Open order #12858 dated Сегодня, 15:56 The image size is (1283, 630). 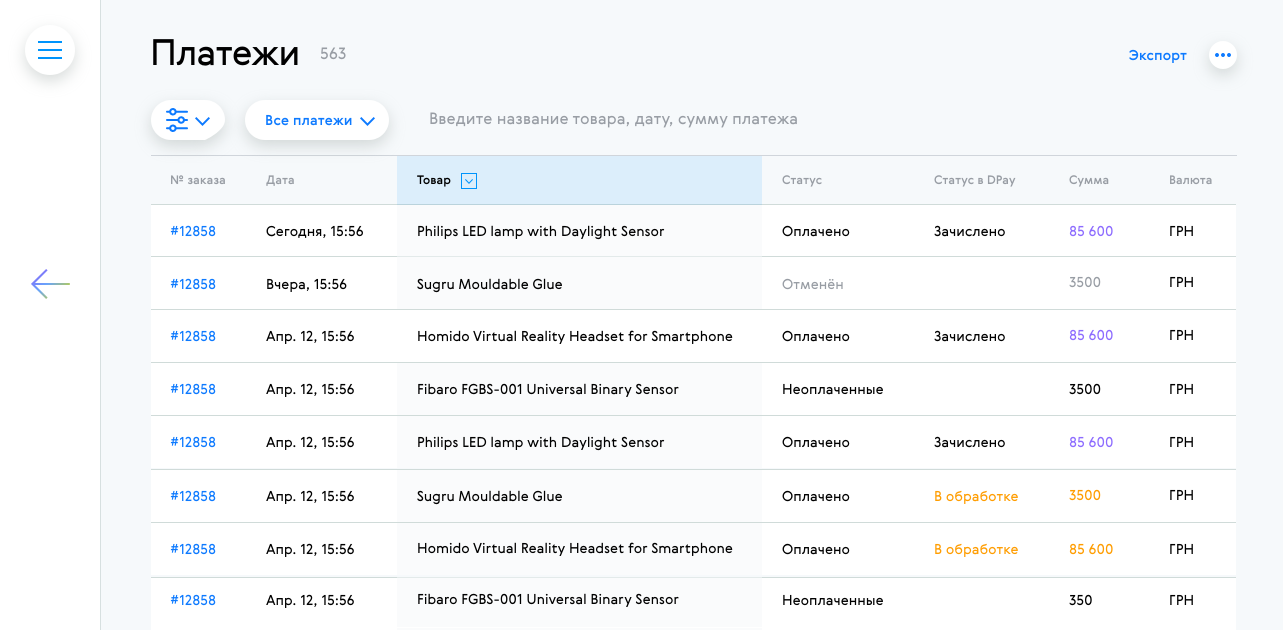pos(193,231)
